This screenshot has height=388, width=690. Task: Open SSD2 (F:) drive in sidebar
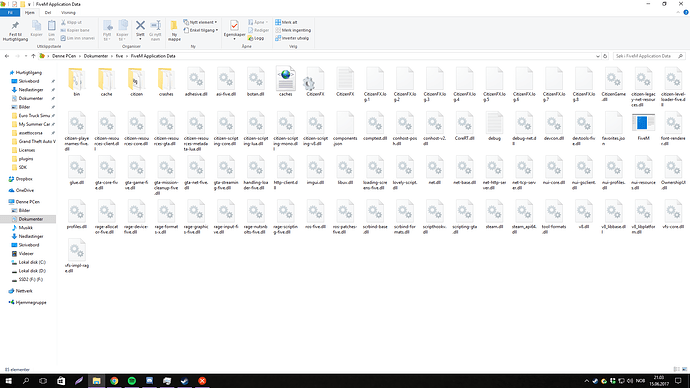point(30,280)
